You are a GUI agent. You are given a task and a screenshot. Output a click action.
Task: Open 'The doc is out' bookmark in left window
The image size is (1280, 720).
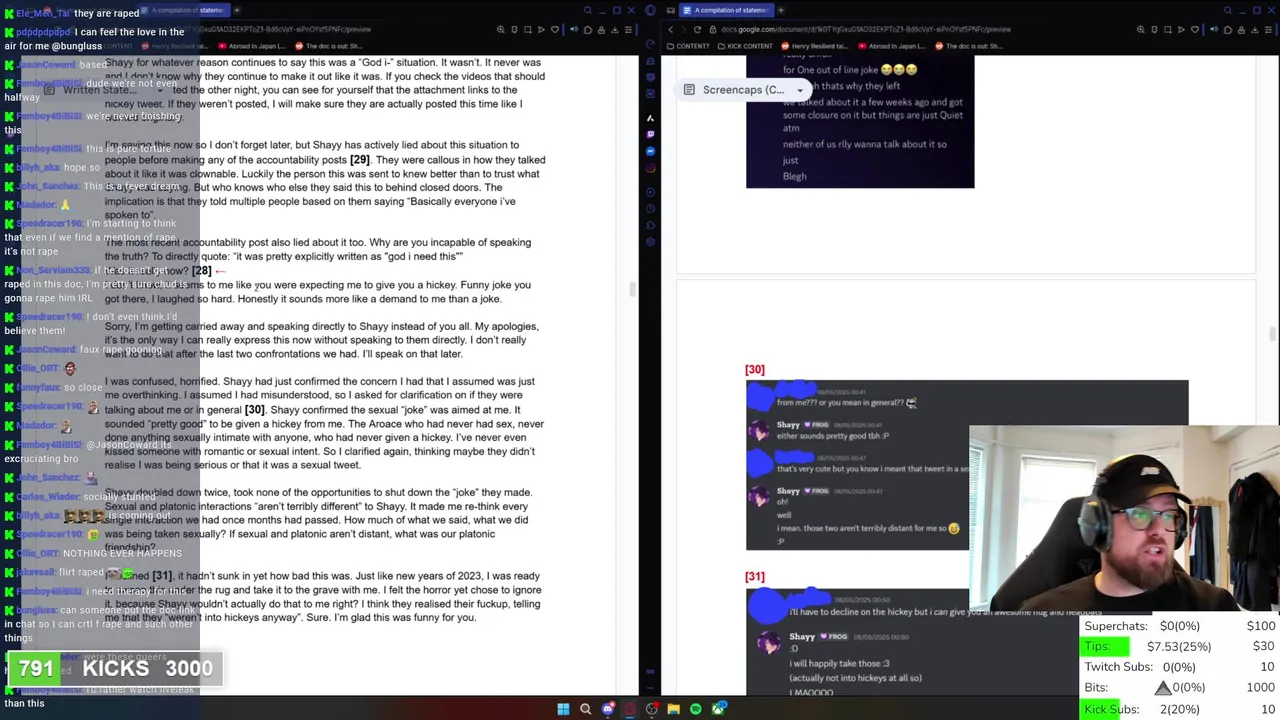point(328,46)
